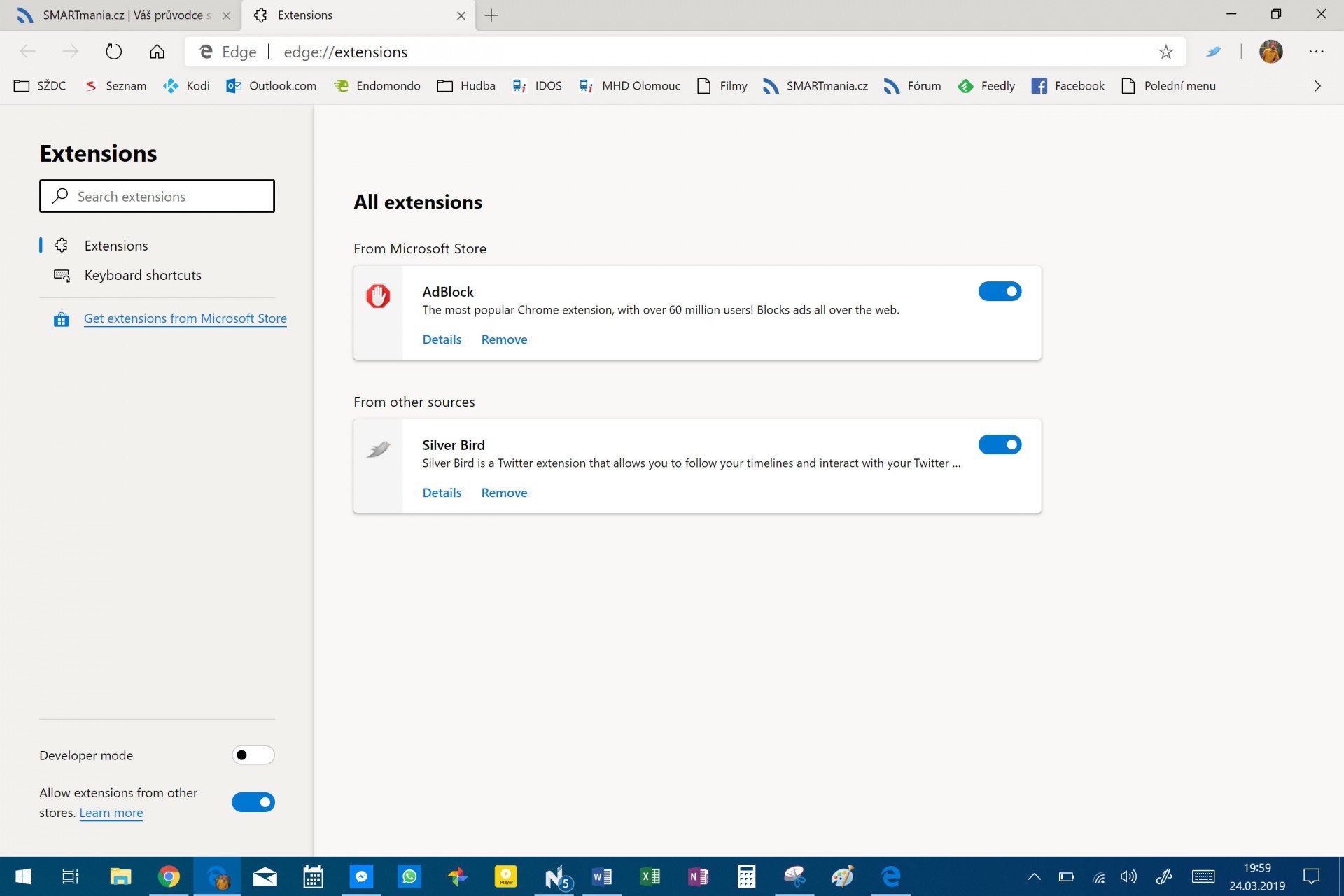
Task: Focus the Search extensions field
Action: tap(157, 196)
